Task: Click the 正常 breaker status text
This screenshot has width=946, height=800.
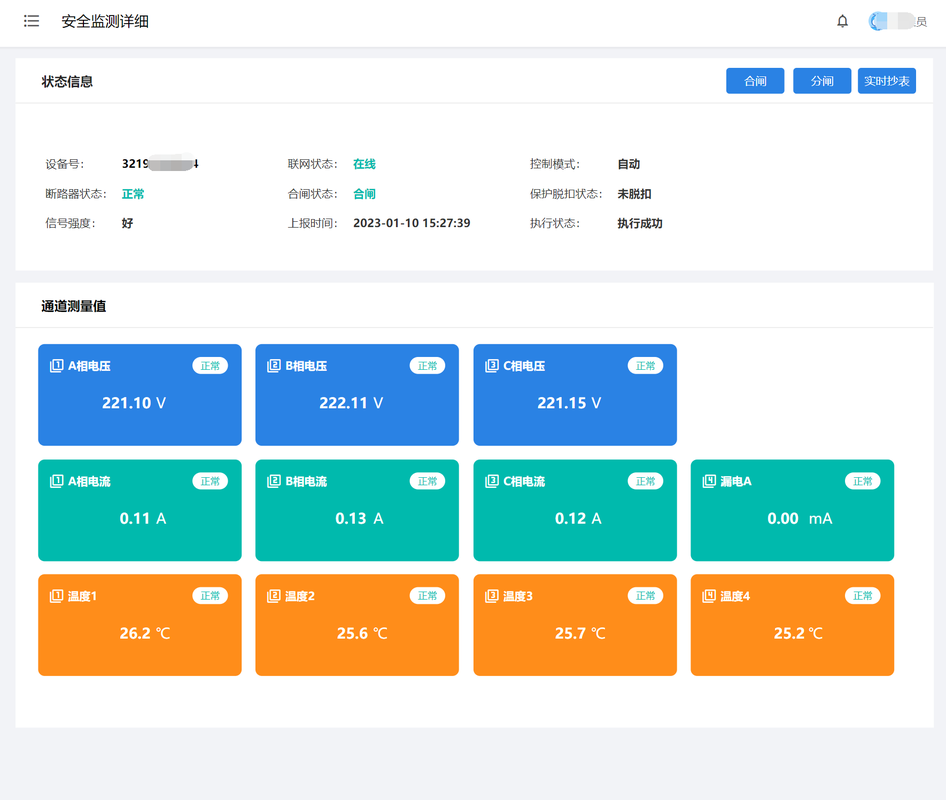Action: pos(133,194)
